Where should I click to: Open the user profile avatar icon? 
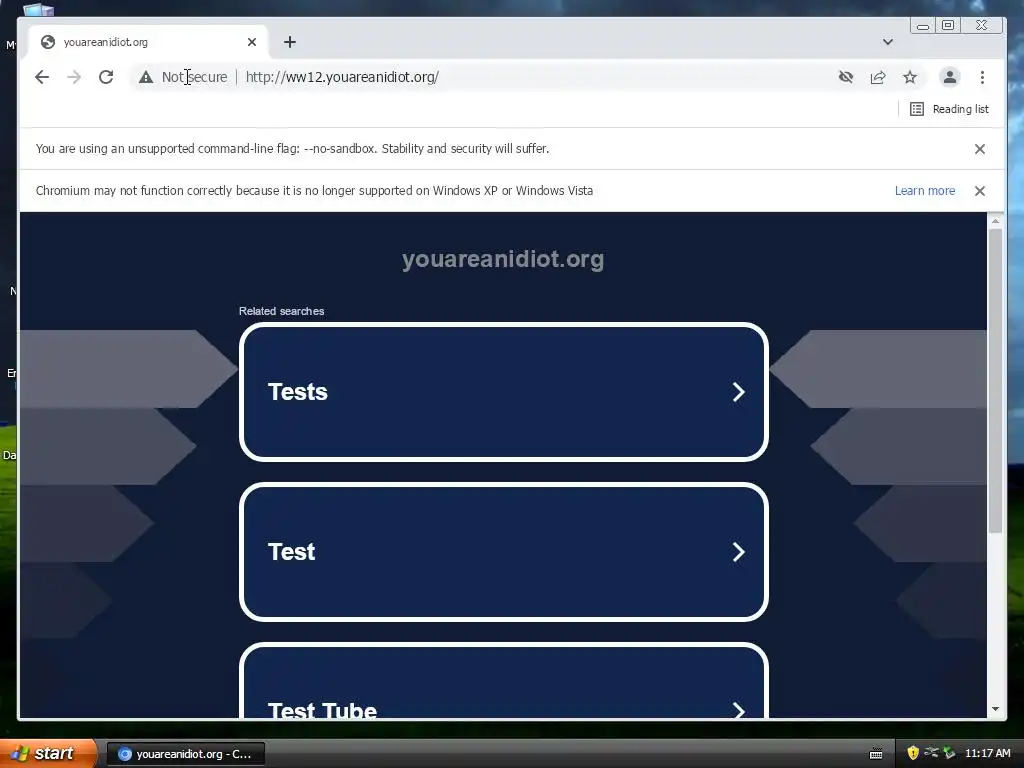pyautogui.click(x=950, y=77)
